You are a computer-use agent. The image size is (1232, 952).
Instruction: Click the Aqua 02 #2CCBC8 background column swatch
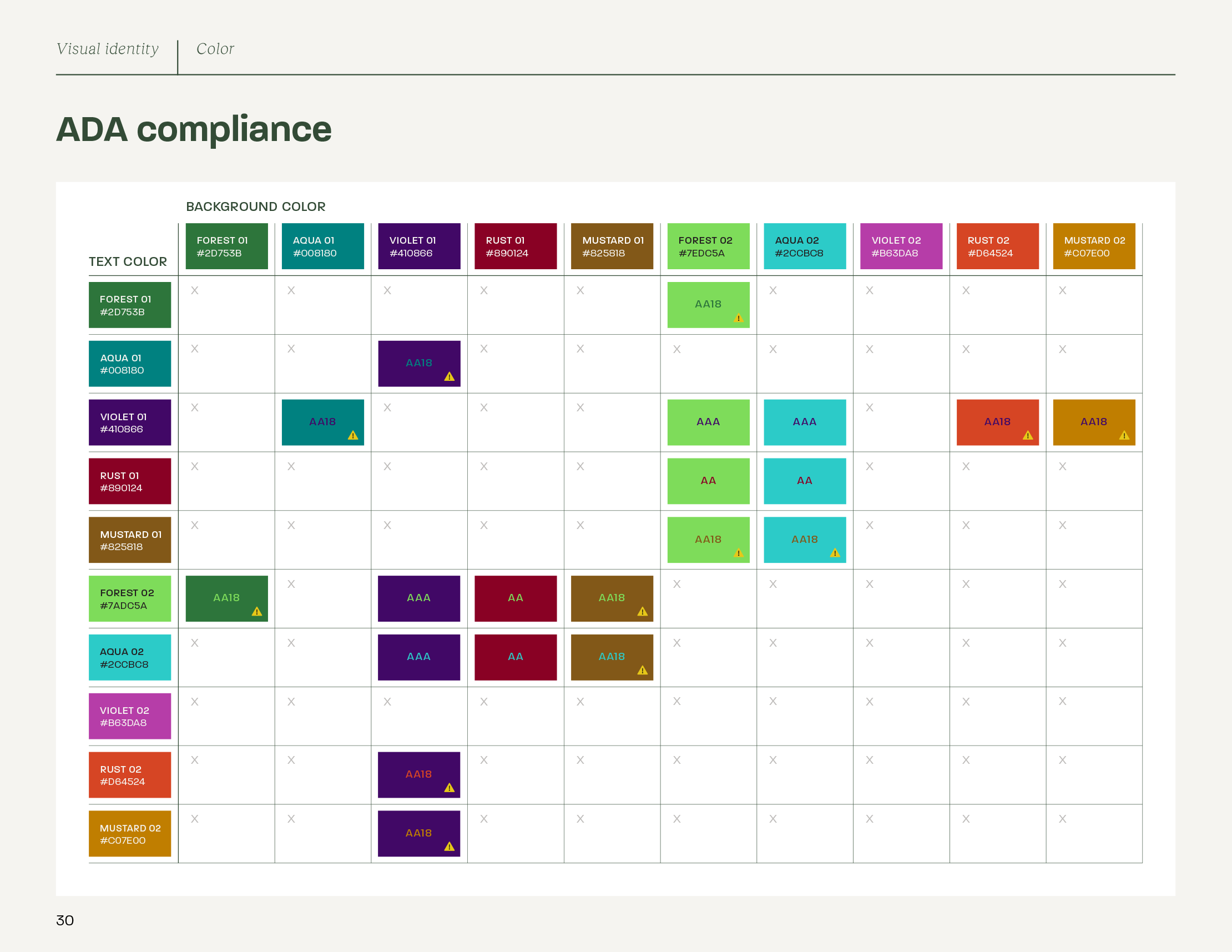coord(805,246)
